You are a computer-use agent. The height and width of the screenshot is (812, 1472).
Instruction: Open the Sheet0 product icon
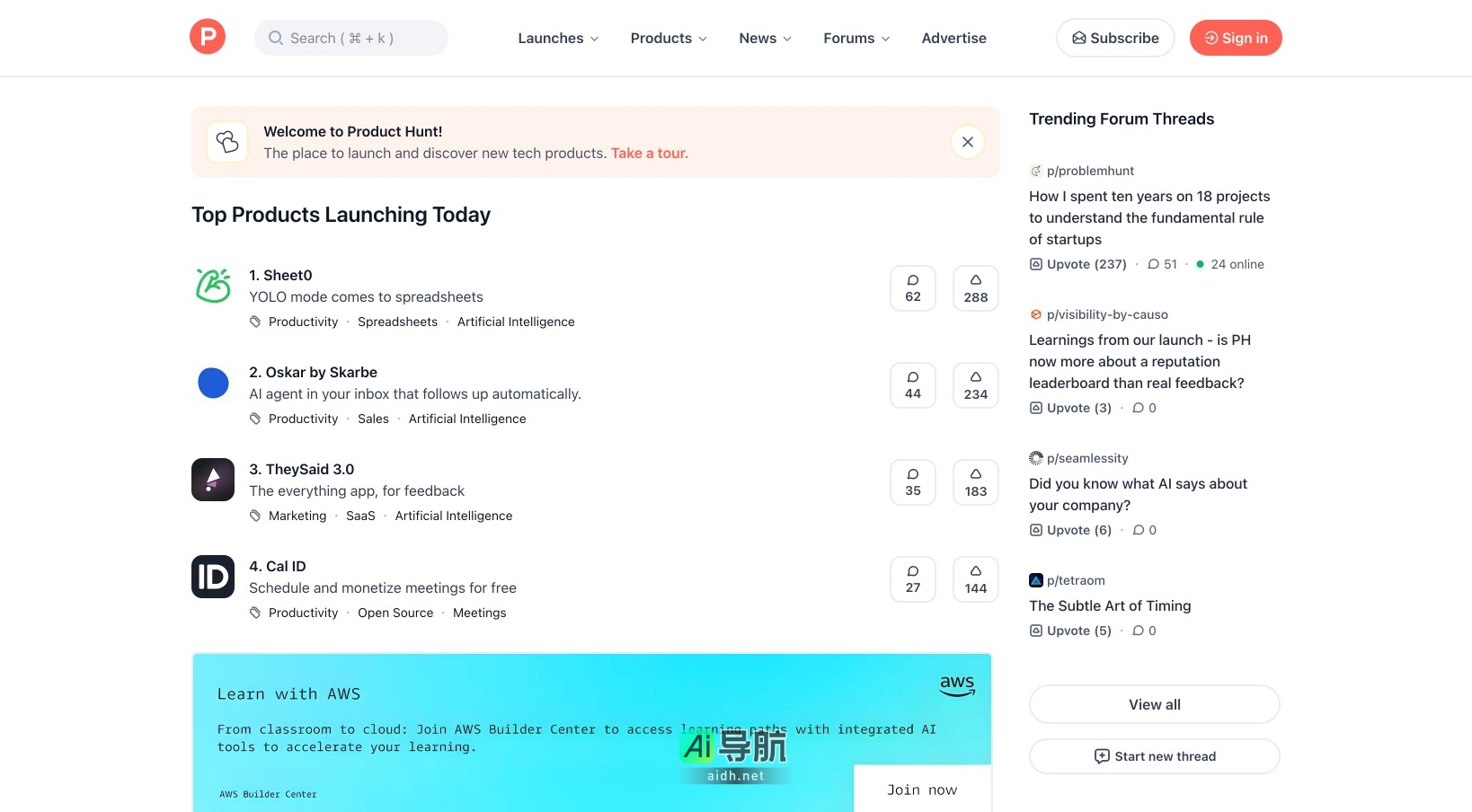(x=213, y=286)
